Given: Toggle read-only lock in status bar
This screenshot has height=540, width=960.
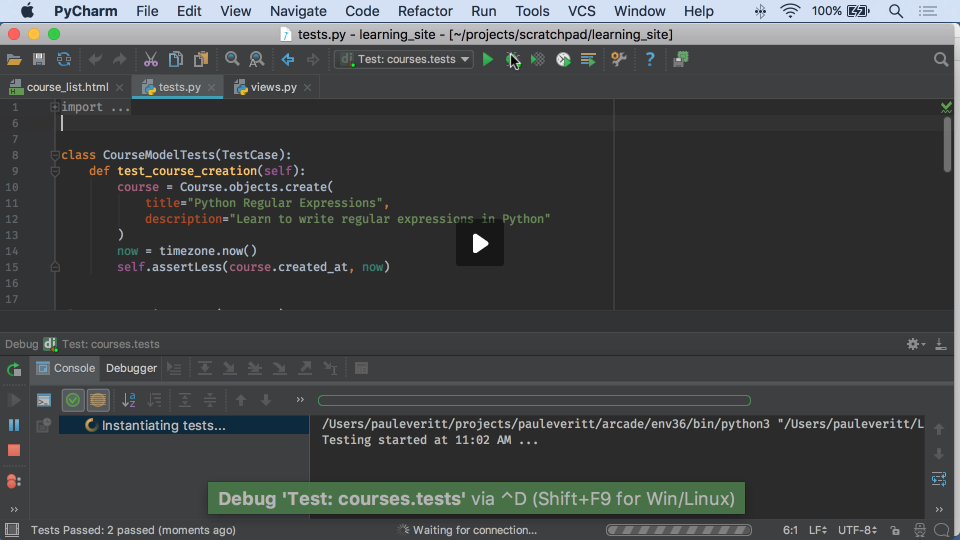Looking at the screenshot, I should [x=895, y=530].
